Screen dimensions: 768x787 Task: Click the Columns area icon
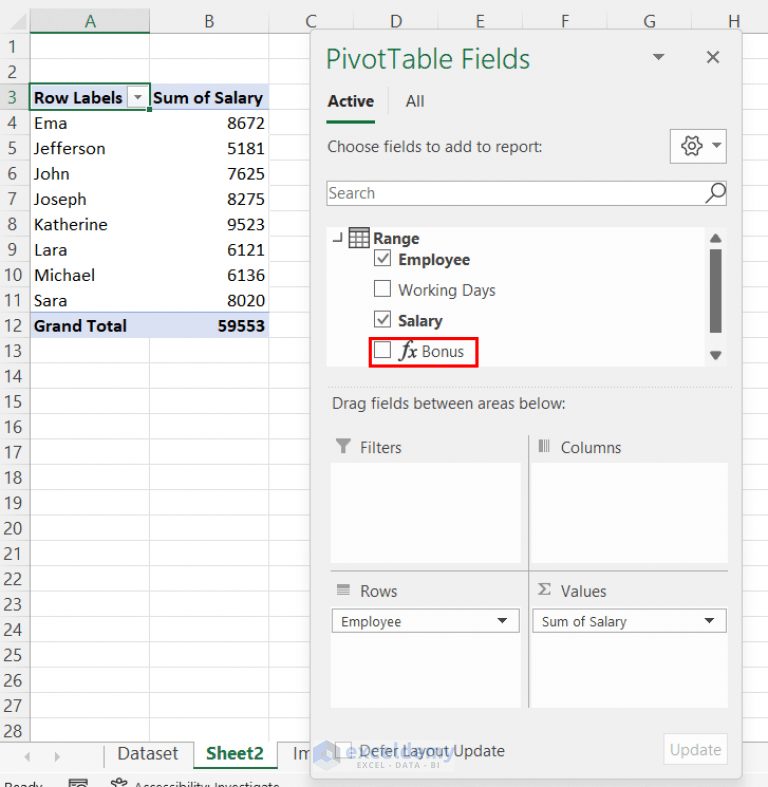[x=544, y=446]
